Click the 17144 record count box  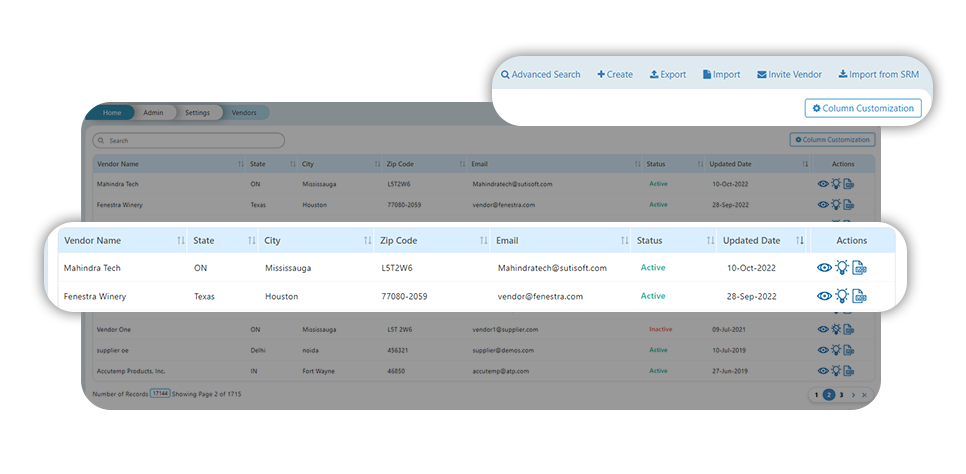(x=160, y=393)
